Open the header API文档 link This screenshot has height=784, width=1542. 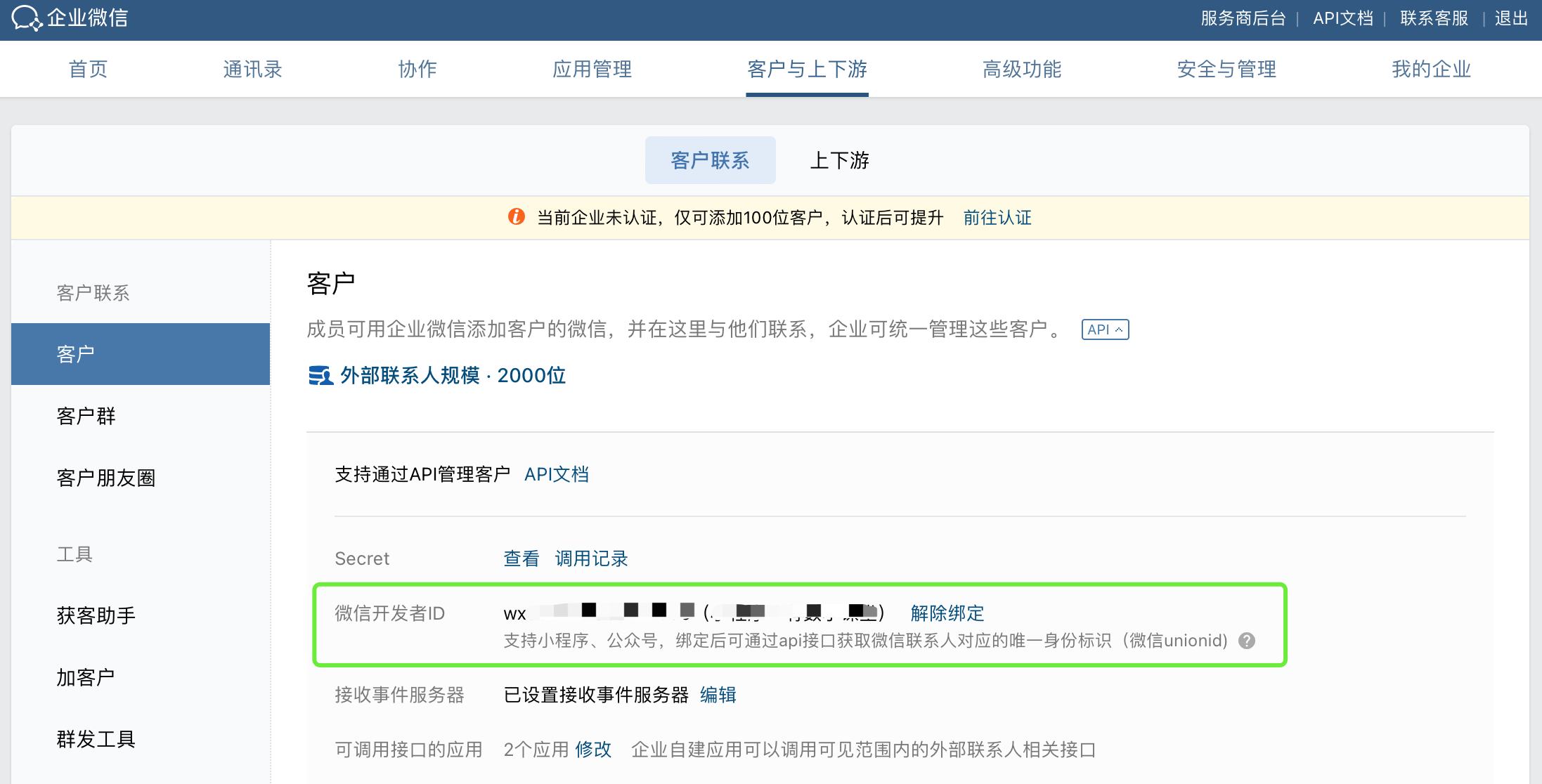click(x=1342, y=18)
